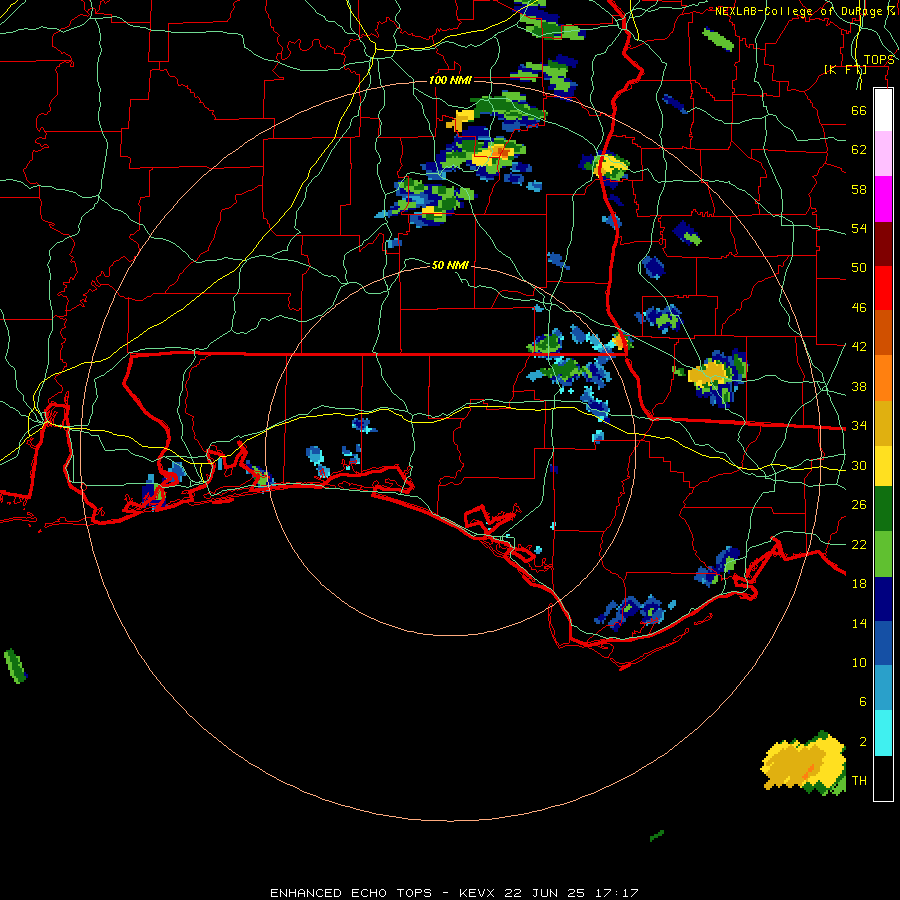900x900 pixels.
Task: Select the magenta swatch in the legend
Action: 883,199
